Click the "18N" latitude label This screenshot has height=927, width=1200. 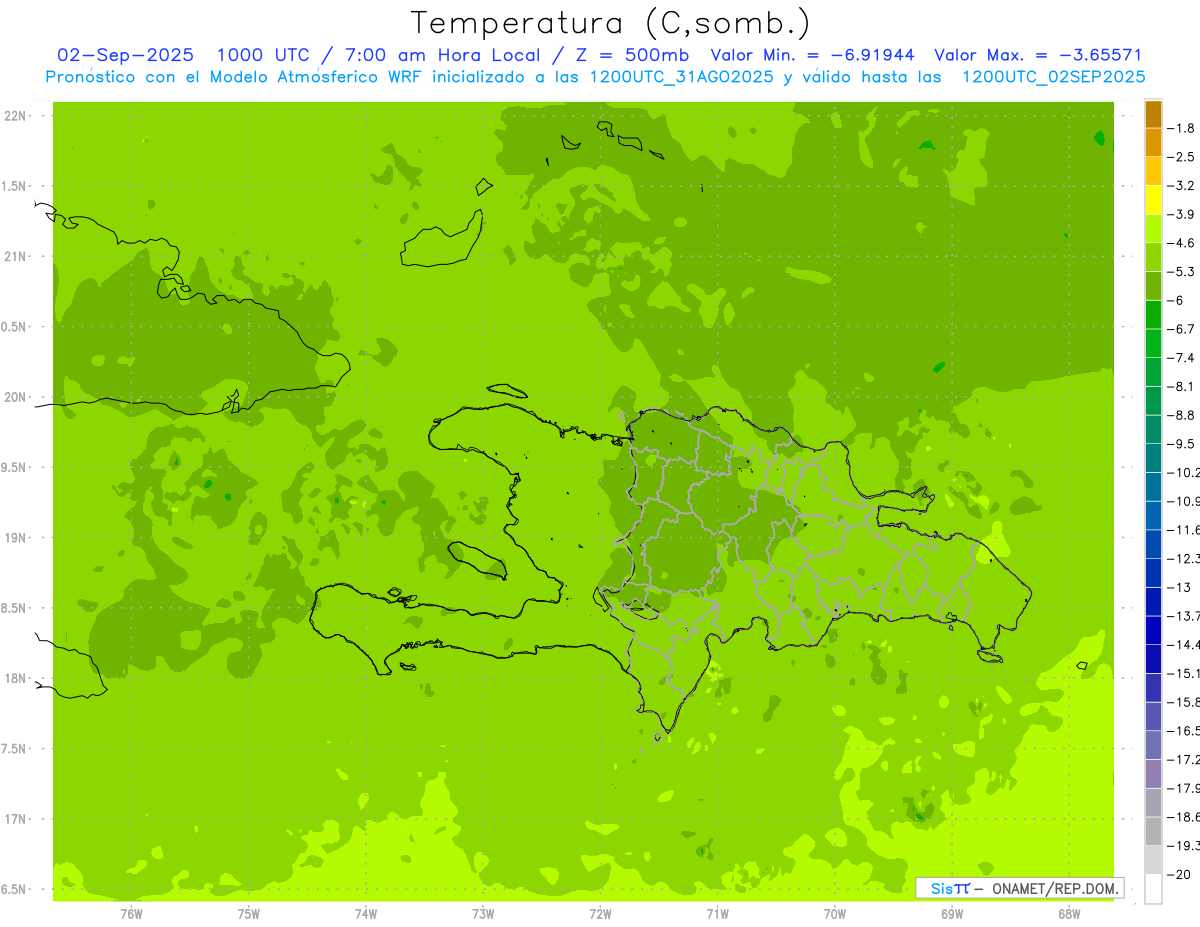(15, 678)
